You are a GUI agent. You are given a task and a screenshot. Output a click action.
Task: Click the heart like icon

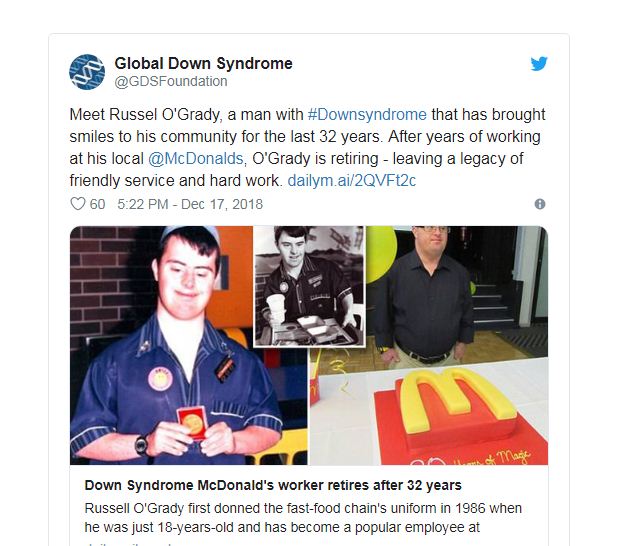(x=77, y=204)
